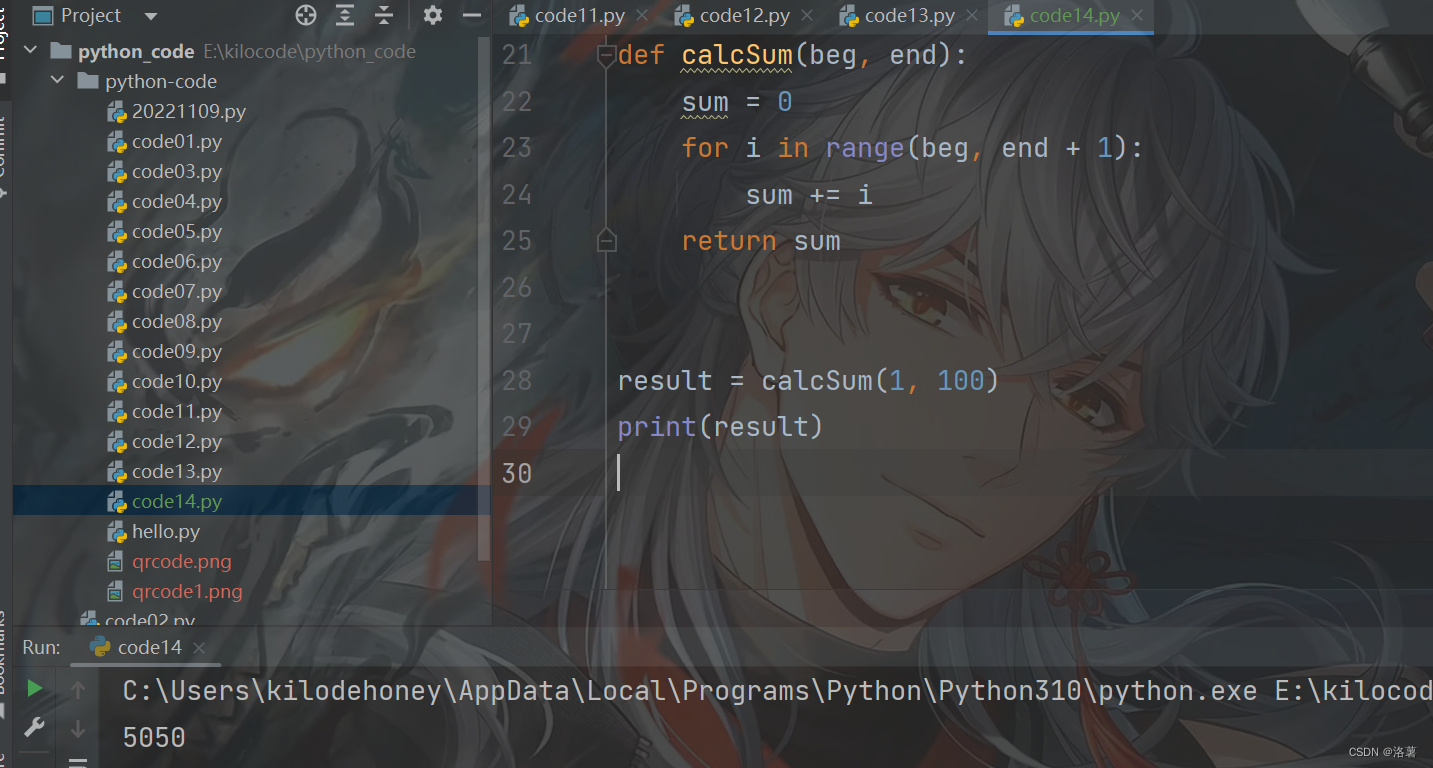
Task: Click fold end marker on return sum line
Action: tap(606, 241)
